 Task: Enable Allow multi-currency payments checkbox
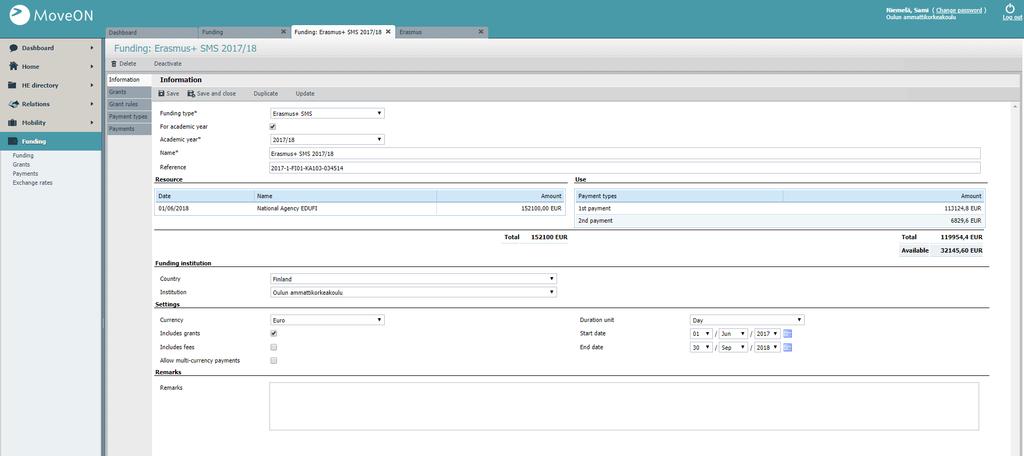click(x=273, y=360)
